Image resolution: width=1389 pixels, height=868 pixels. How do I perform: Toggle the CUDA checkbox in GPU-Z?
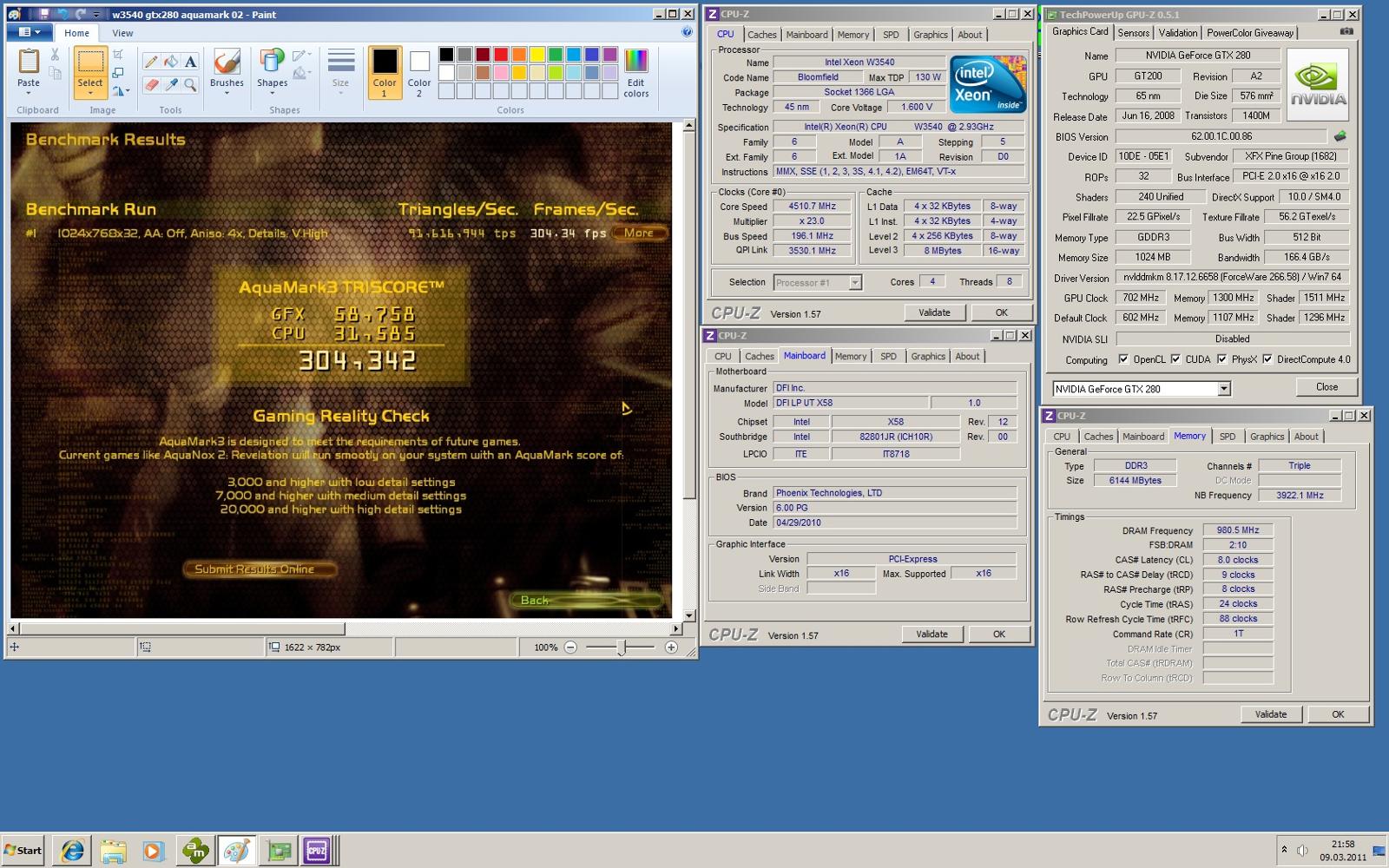coord(1175,359)
